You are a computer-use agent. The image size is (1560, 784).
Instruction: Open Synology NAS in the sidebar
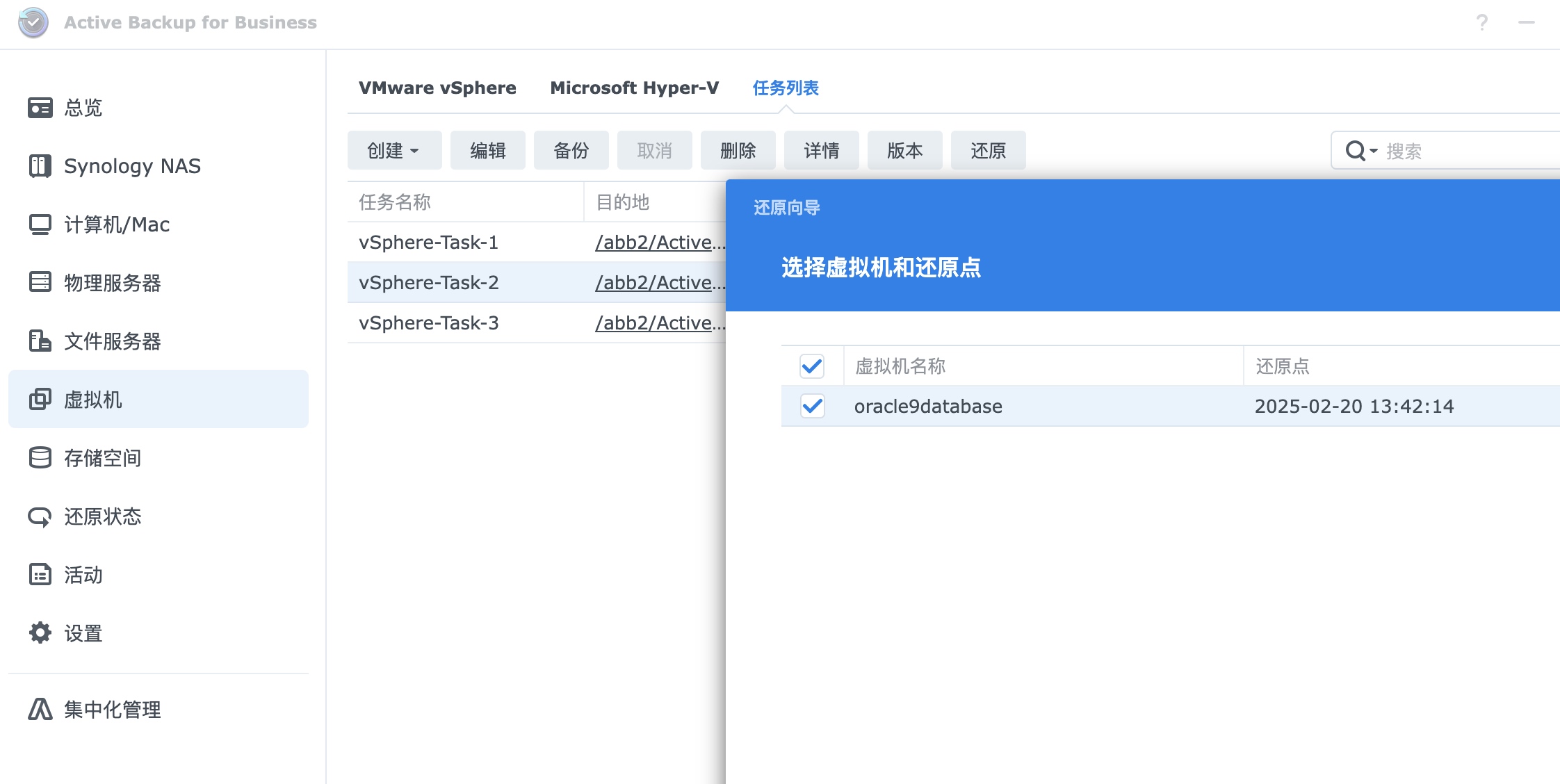coord(159,166)
